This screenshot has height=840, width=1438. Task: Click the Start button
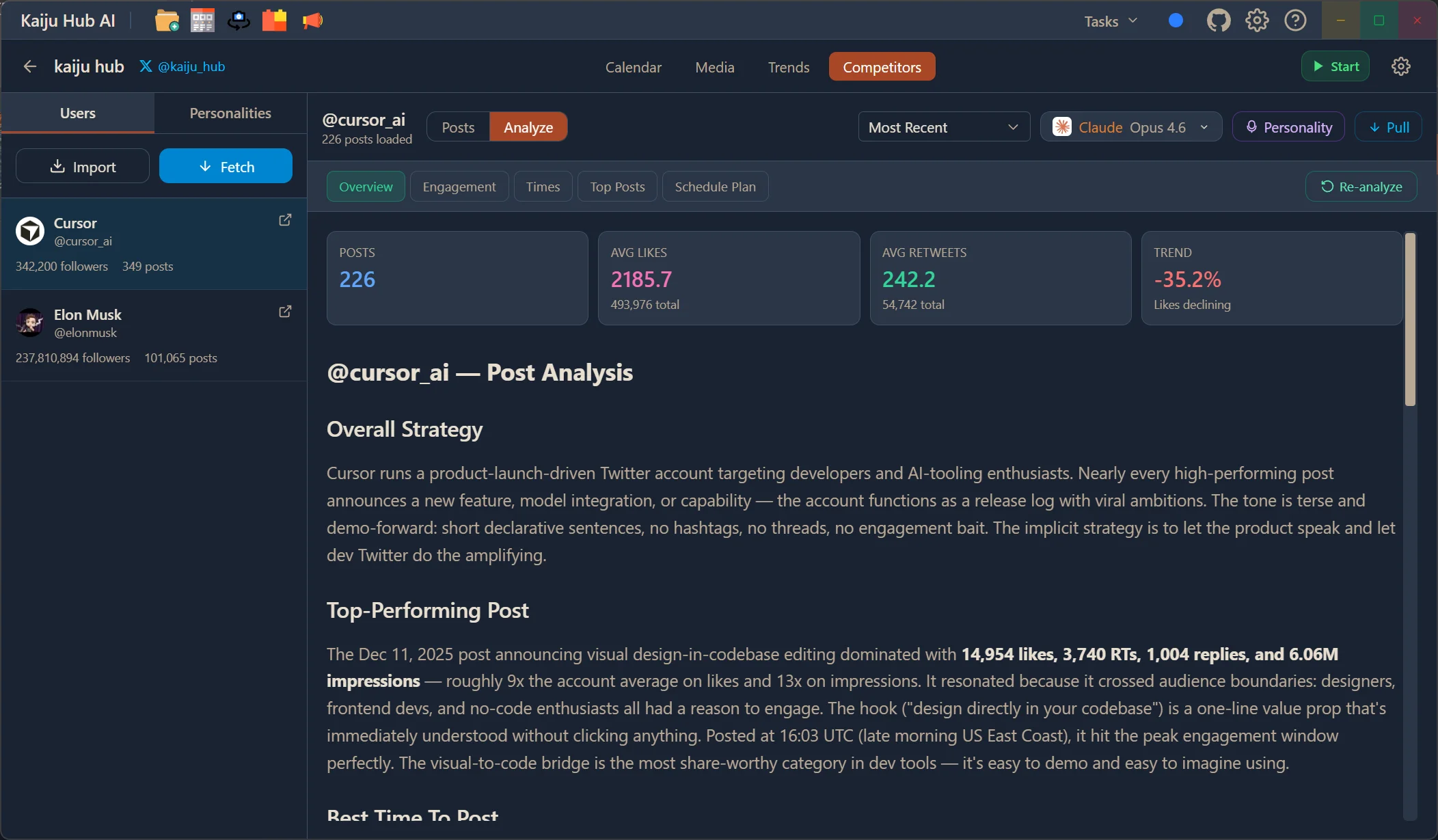click(x=1335, y=66)
